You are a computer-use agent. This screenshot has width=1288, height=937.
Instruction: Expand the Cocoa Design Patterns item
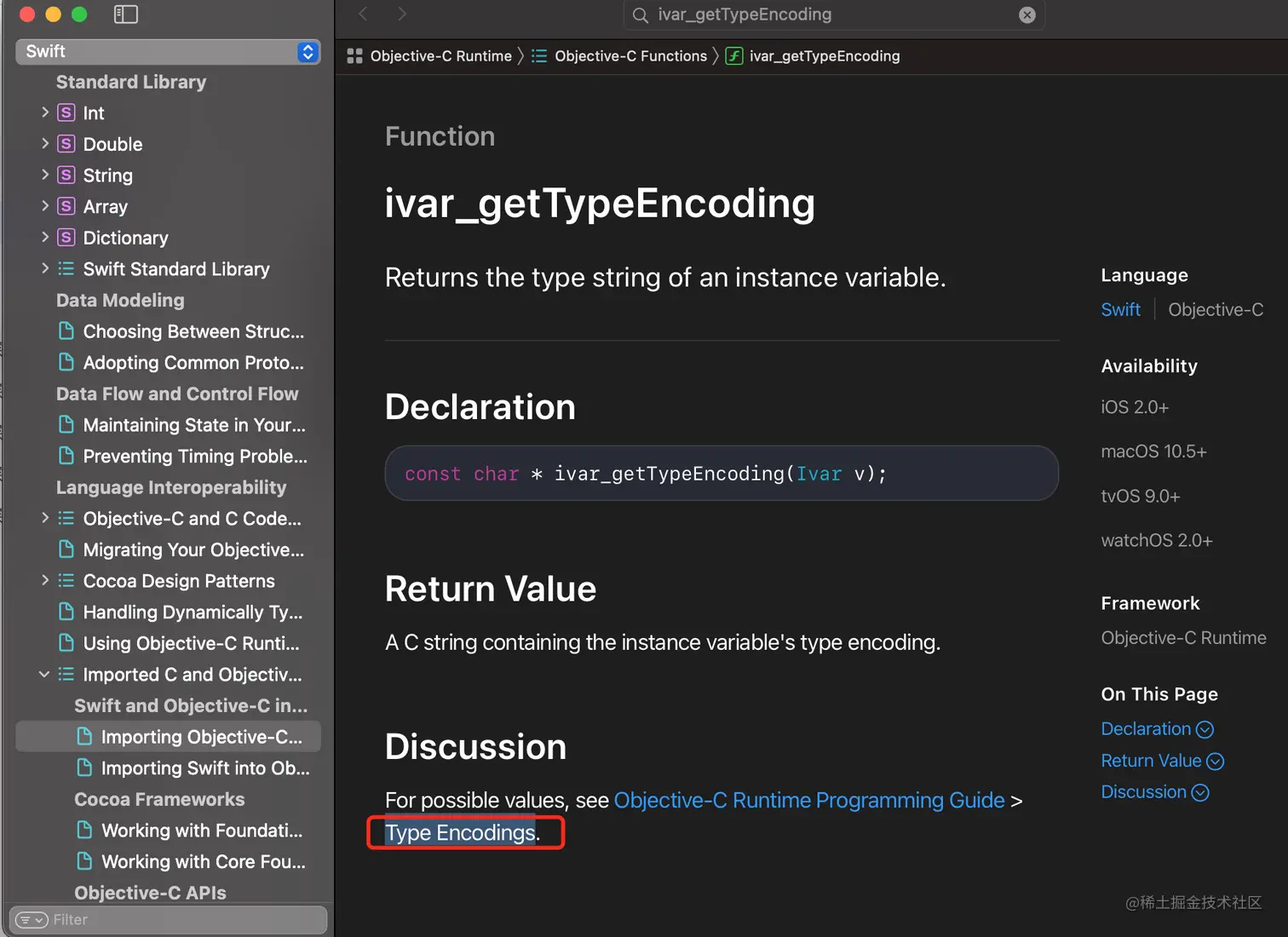point(45,579)
